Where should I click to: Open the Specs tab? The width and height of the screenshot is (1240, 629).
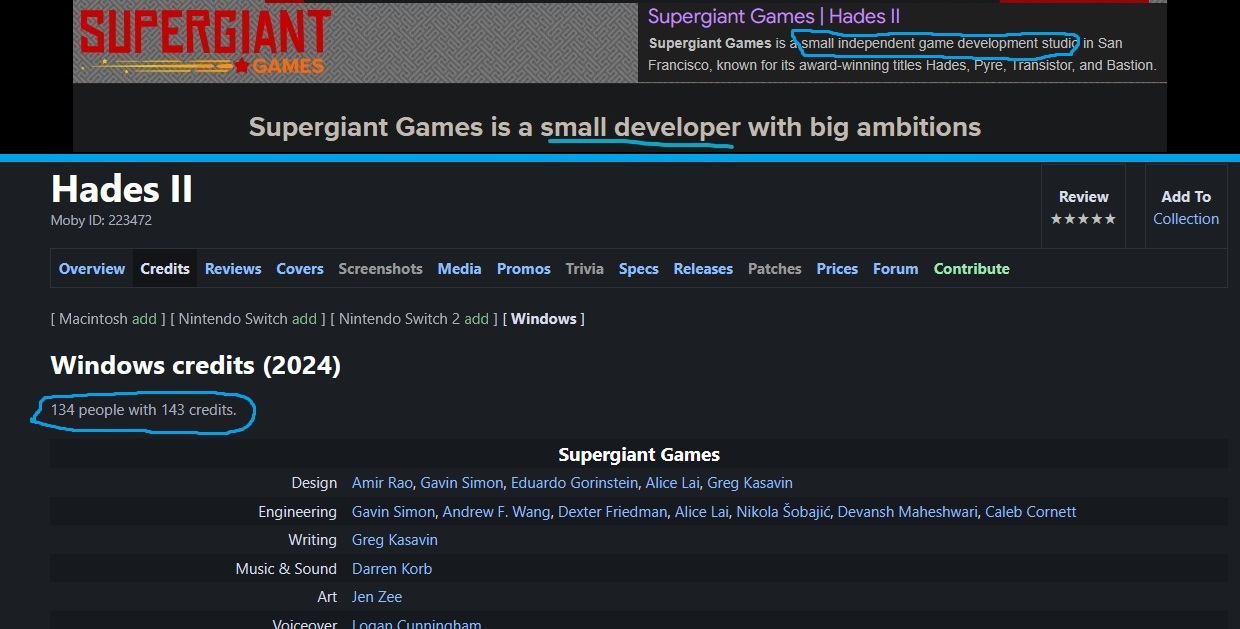coord(638,269)
